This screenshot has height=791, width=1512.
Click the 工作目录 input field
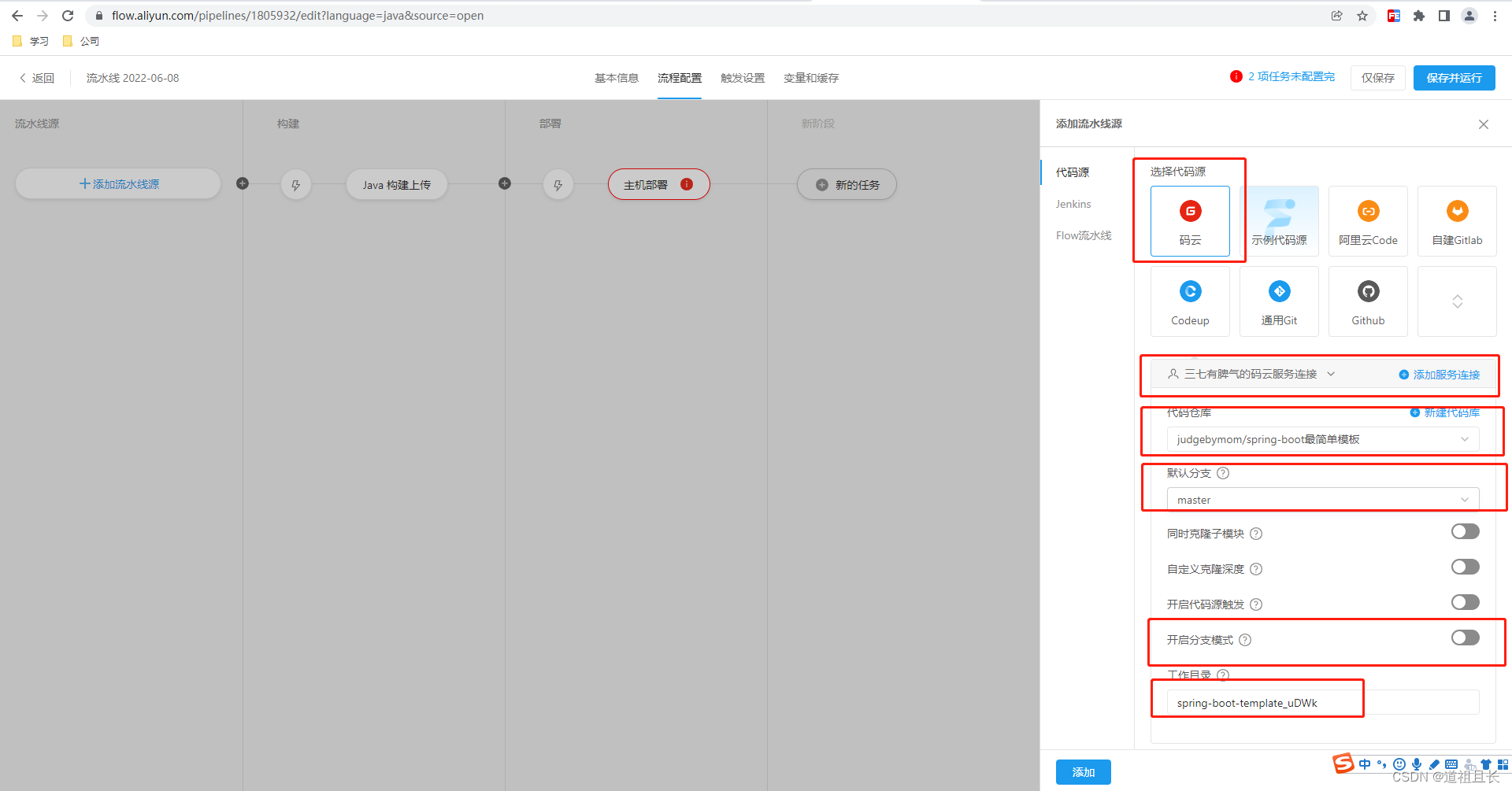[1323, 702]
